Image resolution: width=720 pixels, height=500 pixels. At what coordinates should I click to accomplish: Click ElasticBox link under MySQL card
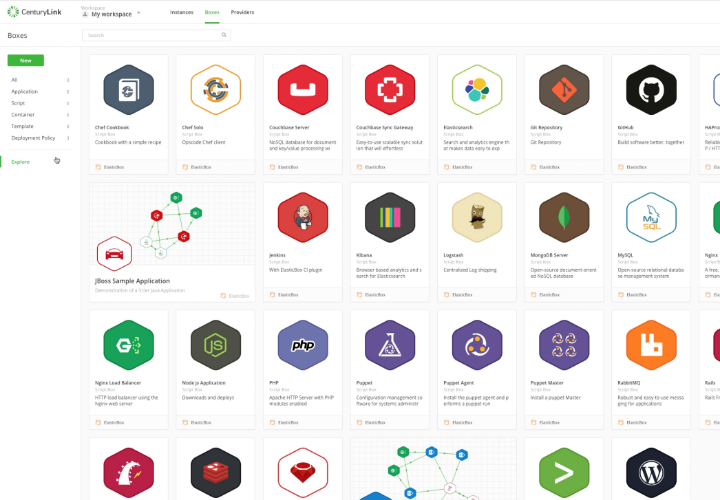click(632, 295)
